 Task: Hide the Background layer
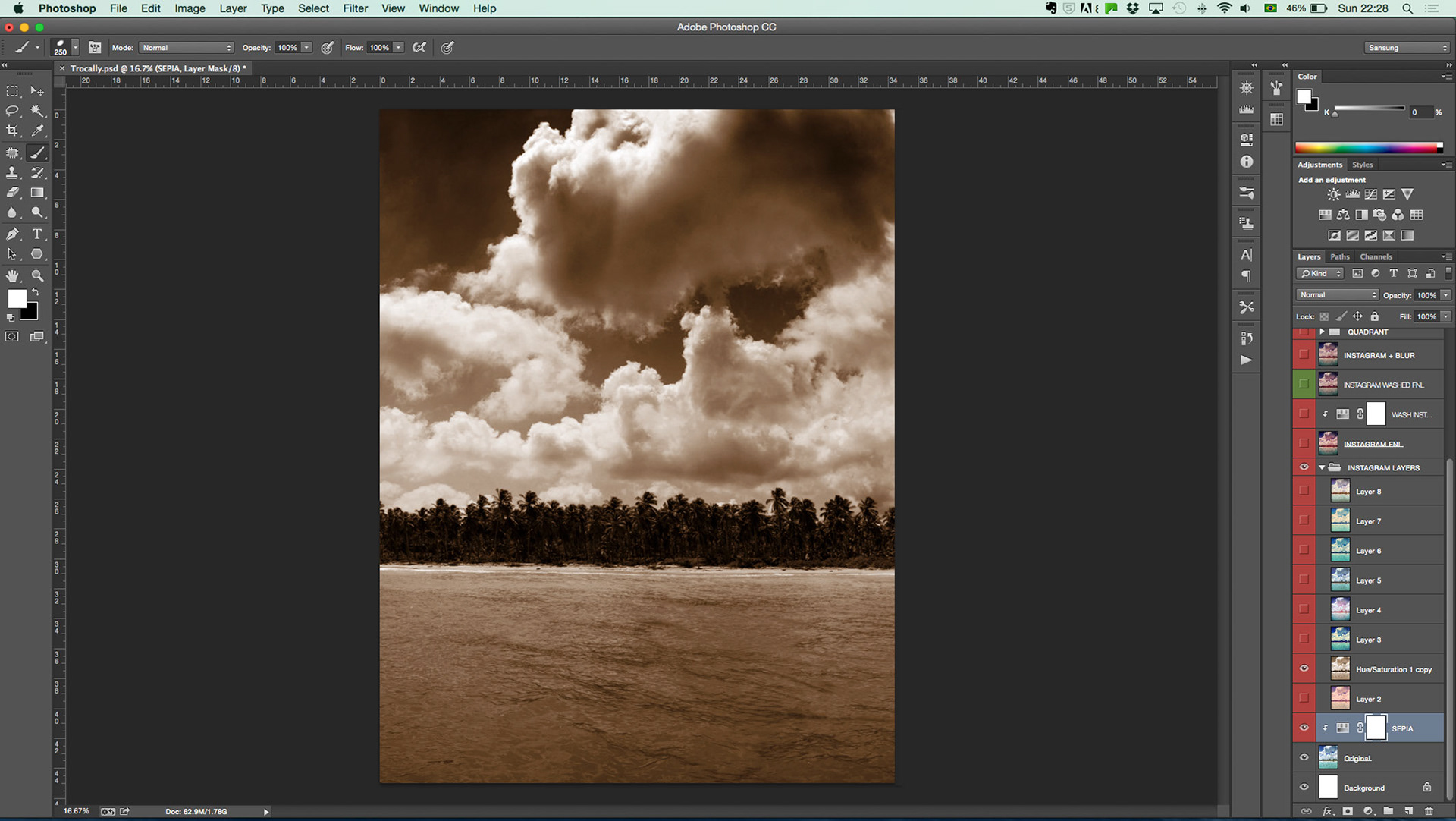(x=1304, y=788)
